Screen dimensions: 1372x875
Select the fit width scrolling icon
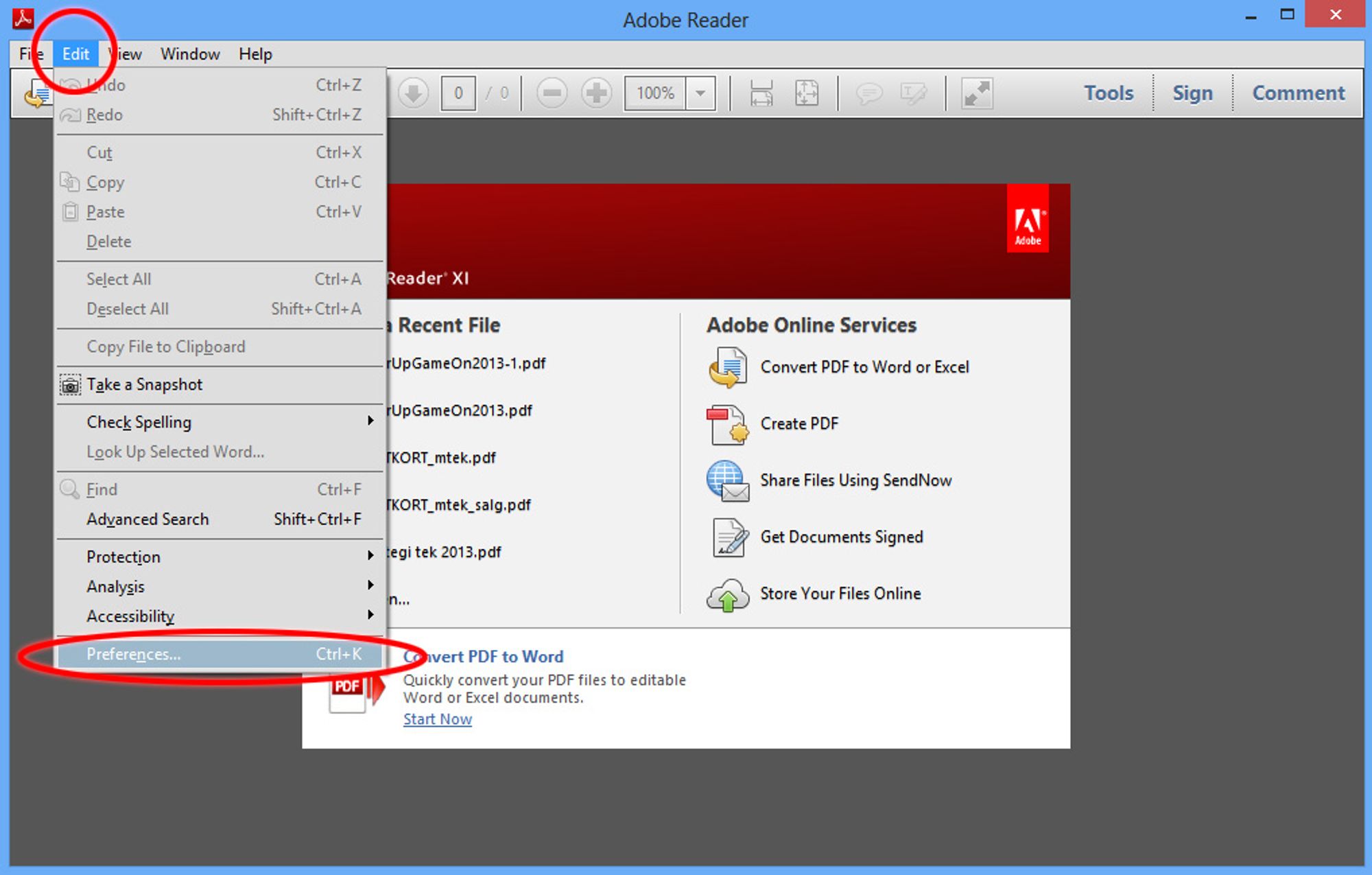pyautogui.click(x=761, y=93)
